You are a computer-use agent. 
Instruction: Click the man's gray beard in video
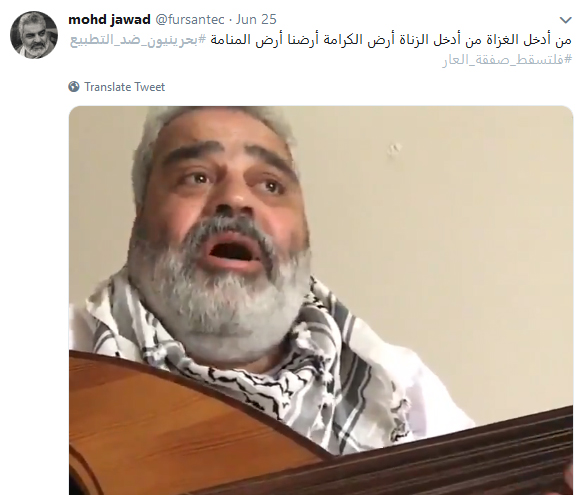coord(220,299)
